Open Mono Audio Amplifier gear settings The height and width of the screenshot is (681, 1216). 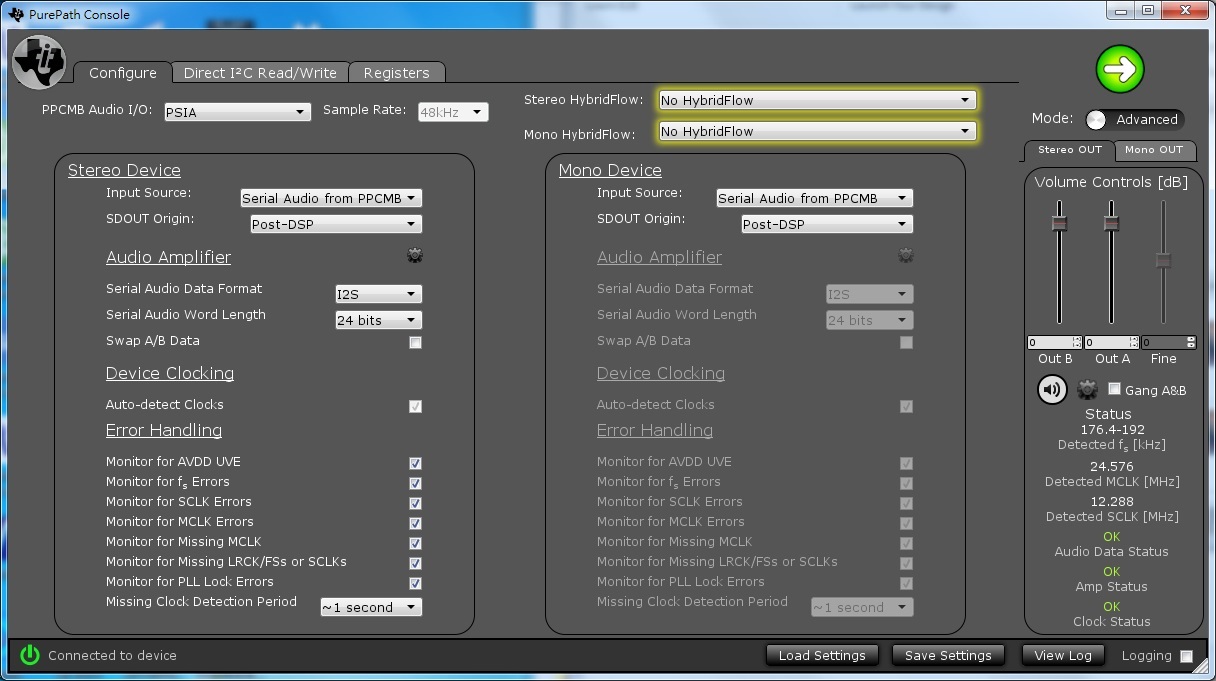click(x=906, y=256)
